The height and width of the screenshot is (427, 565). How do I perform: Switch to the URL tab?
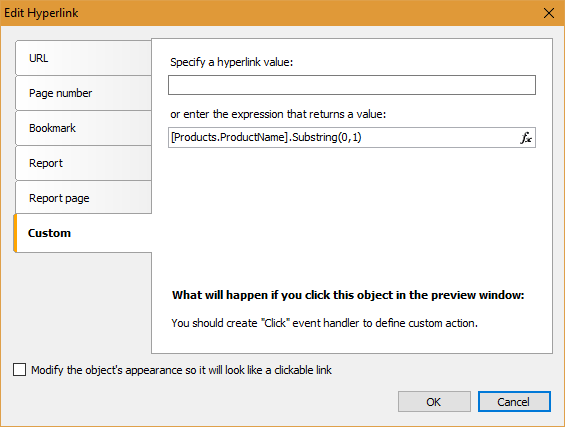tap(83, 58)
